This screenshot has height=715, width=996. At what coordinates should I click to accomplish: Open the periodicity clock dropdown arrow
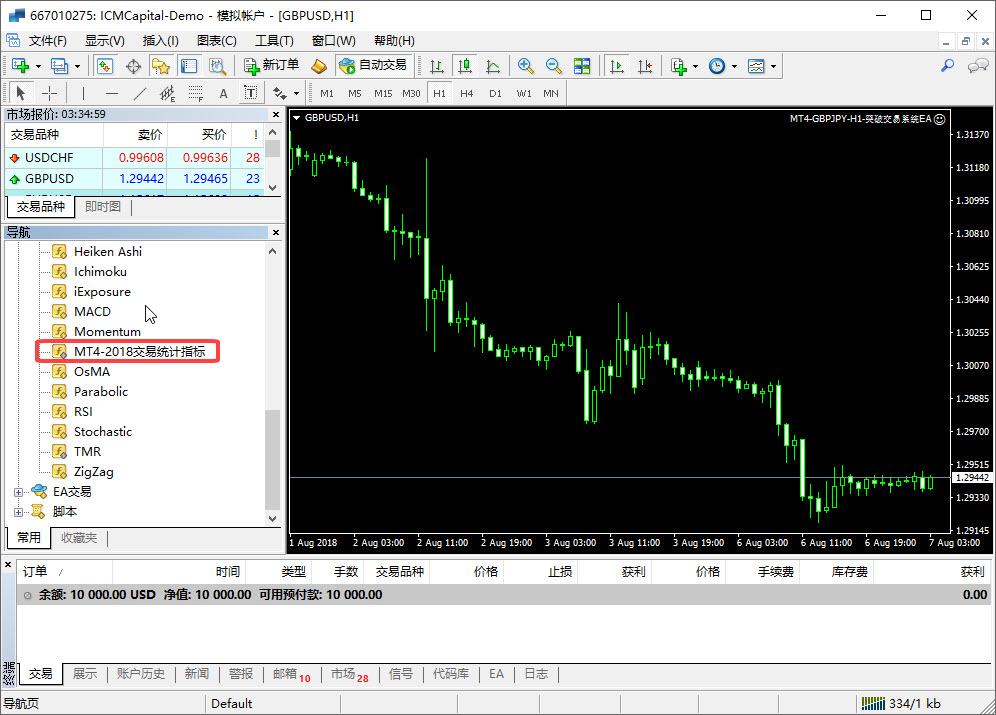pos(735,67)
